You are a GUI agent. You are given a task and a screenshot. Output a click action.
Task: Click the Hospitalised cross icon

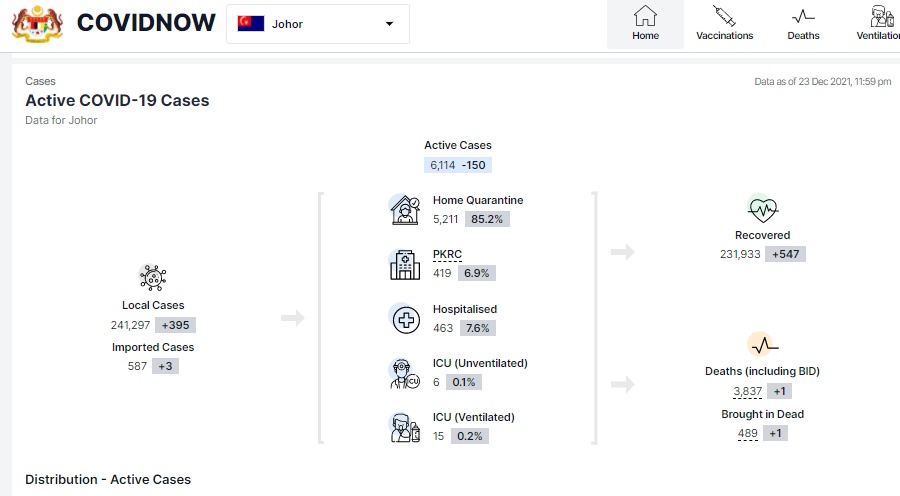coord(404,319)
